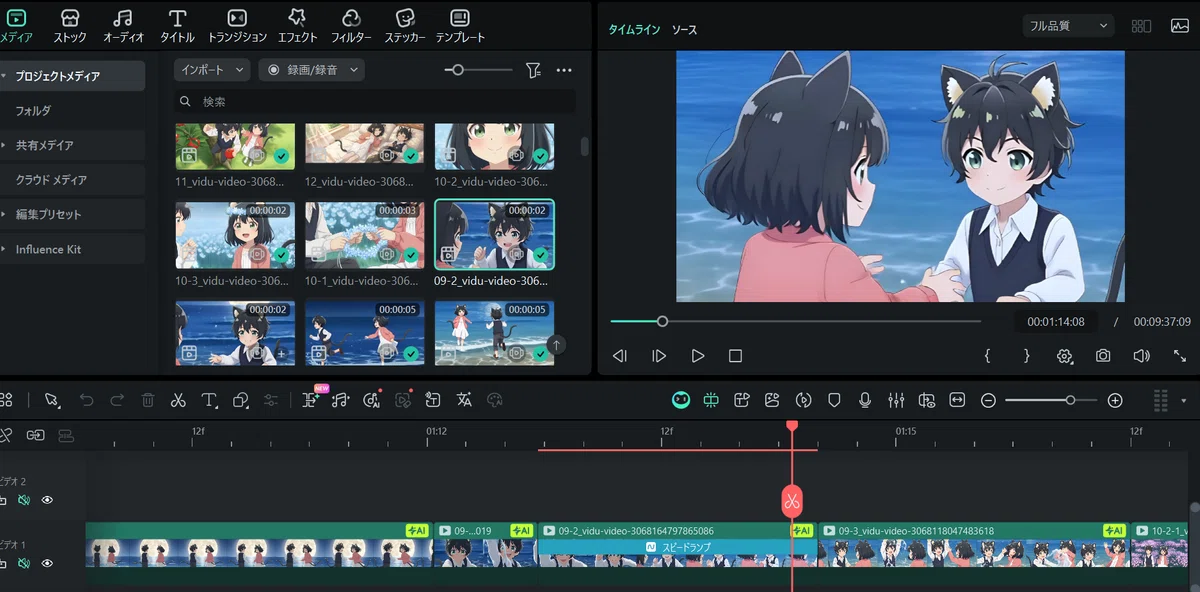Collapse プロジェクトメディア tree item
The image size is (1200, 592).
4,76
